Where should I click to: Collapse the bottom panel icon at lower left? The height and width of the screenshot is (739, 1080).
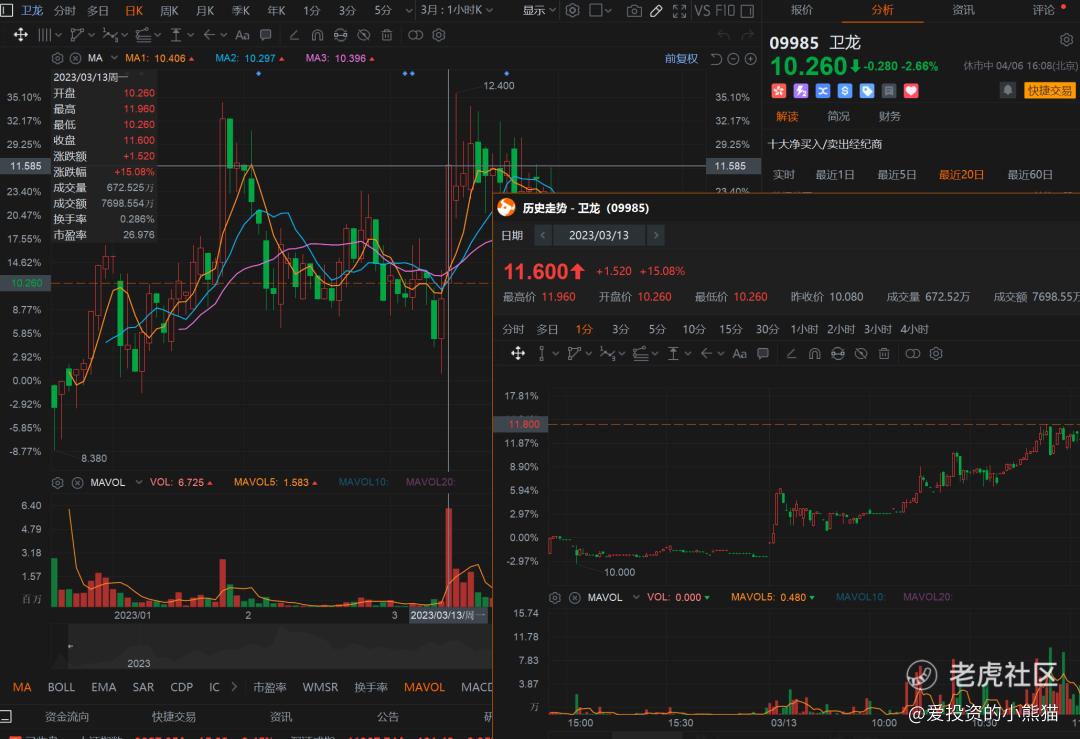pos(6,716)
